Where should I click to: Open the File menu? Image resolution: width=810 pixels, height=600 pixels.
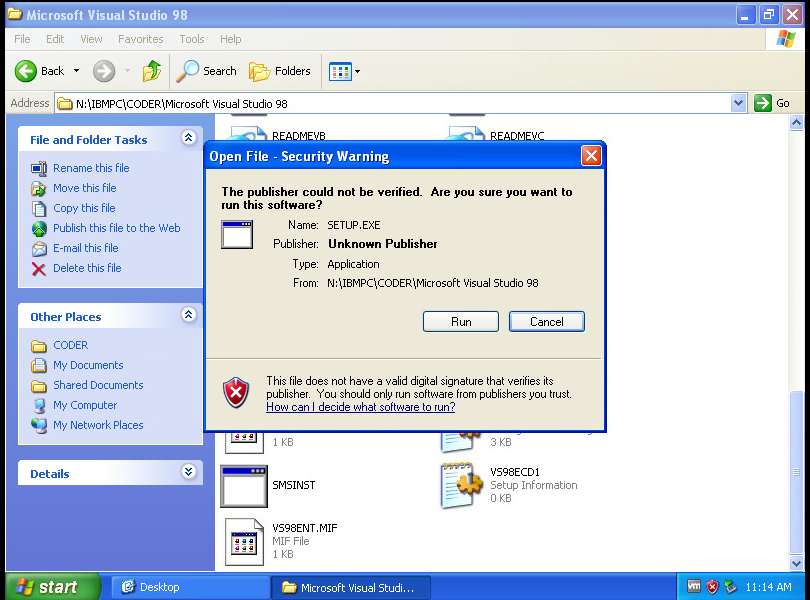[22, 39]
